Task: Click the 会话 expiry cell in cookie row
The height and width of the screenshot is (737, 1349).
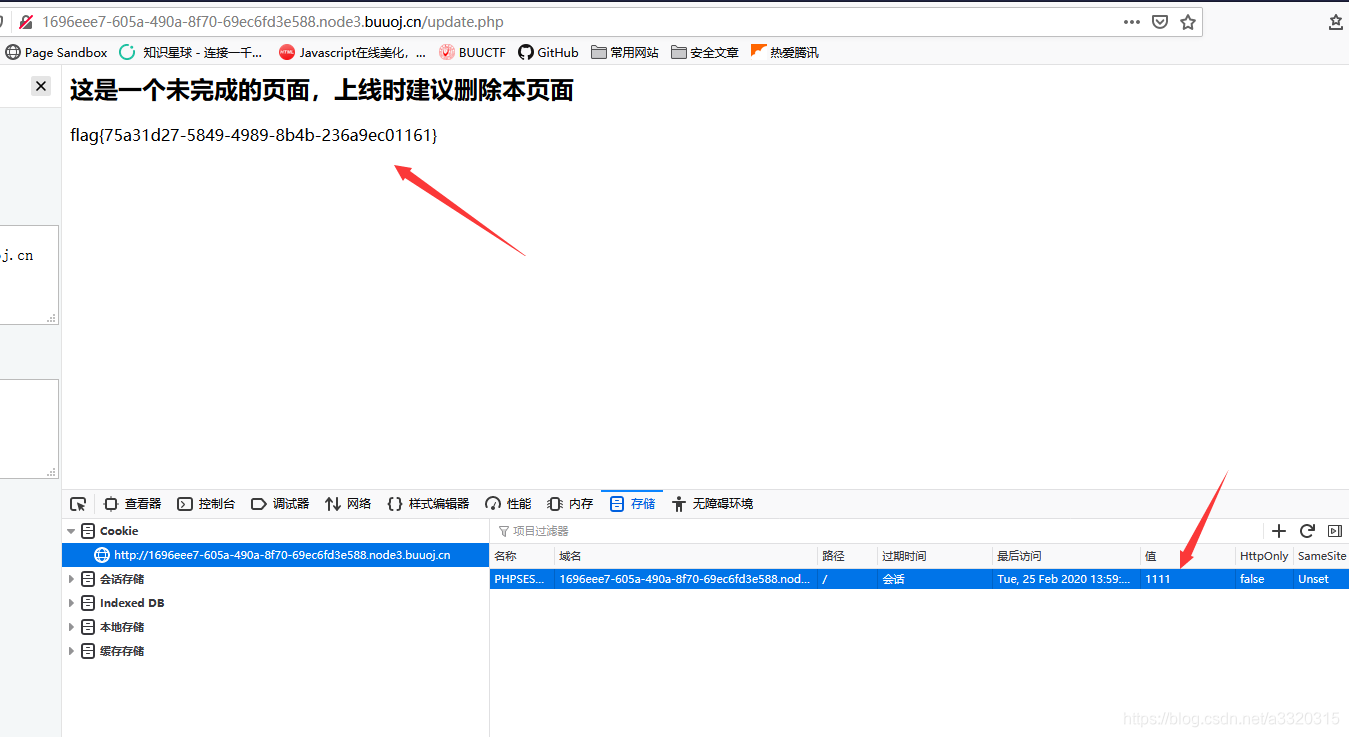Action: [x=934, y=579]
